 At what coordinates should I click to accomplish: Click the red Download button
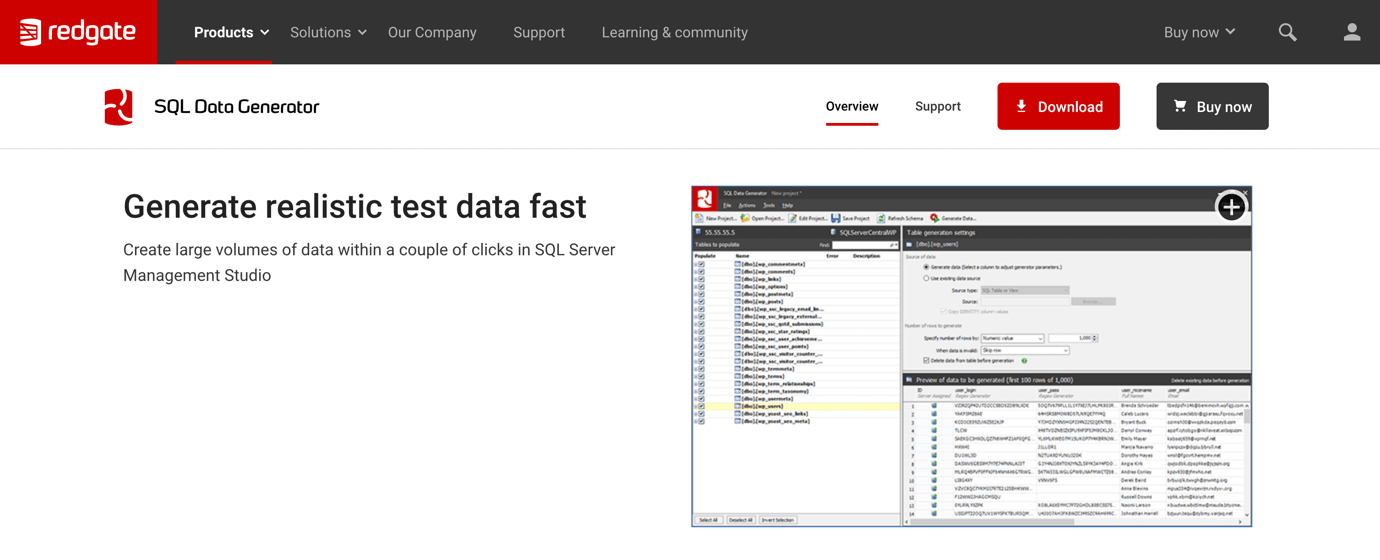click(1058, 106)
